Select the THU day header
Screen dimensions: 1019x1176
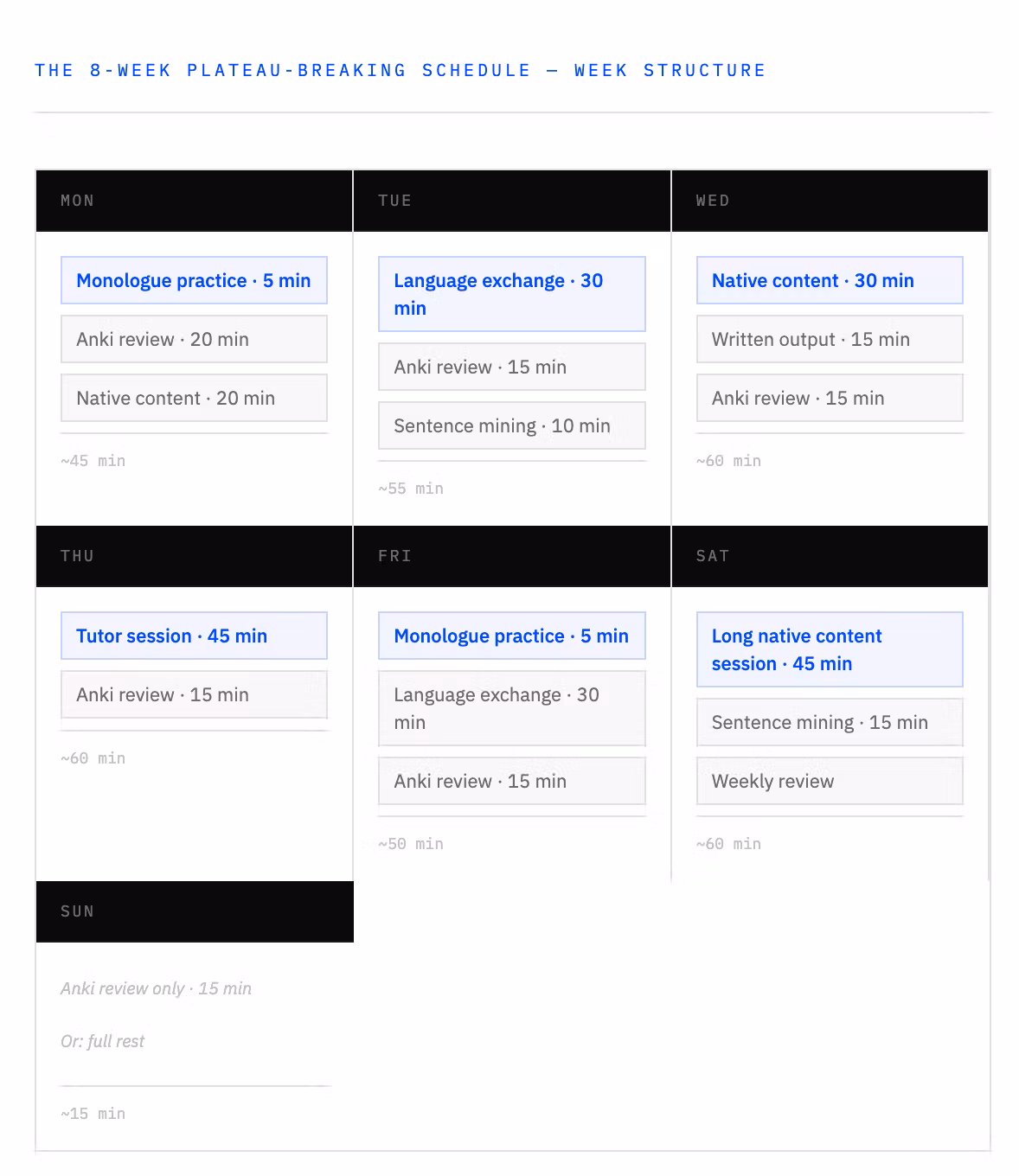click(195, 556)
